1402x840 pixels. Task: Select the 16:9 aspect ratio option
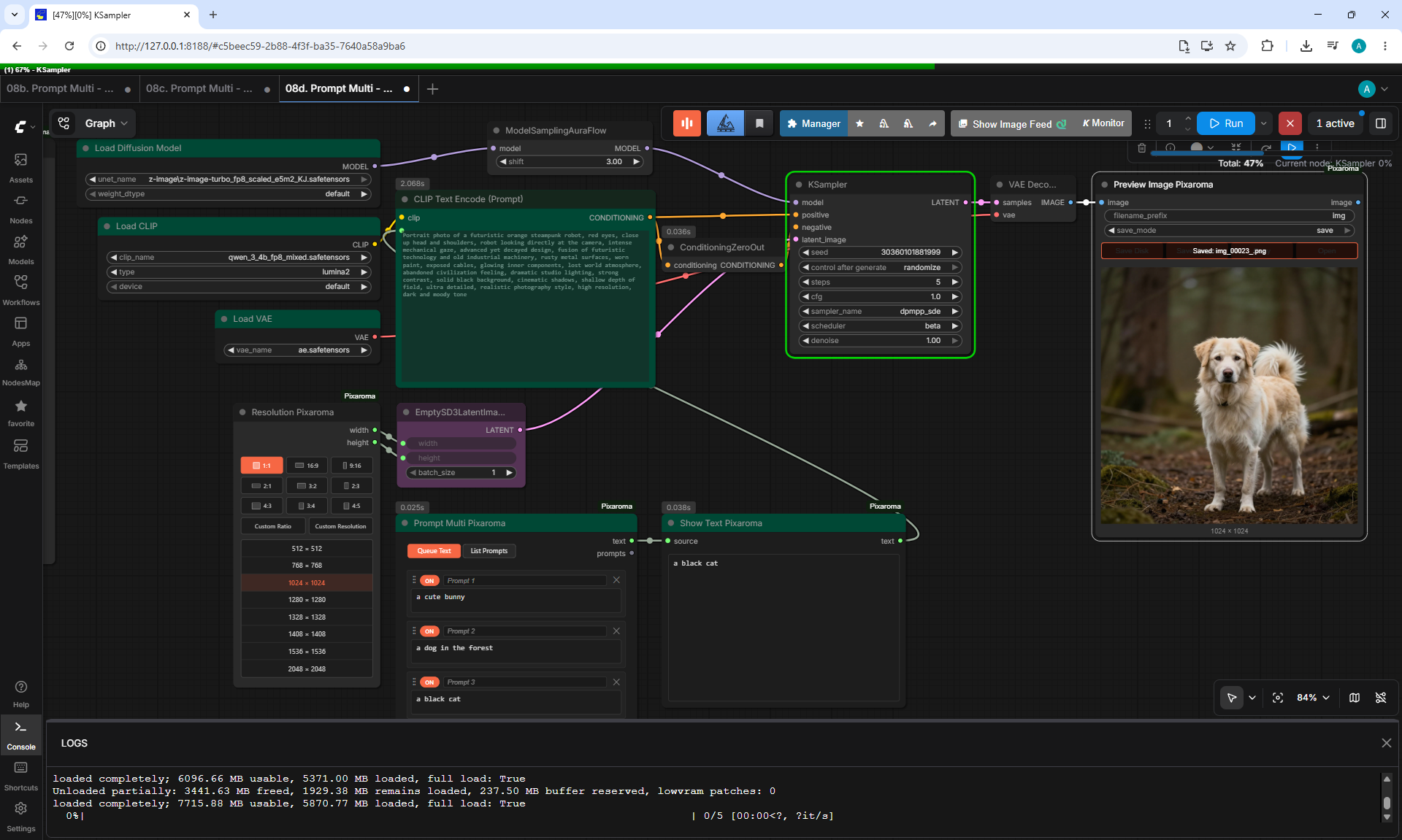[x=307, y=466]
